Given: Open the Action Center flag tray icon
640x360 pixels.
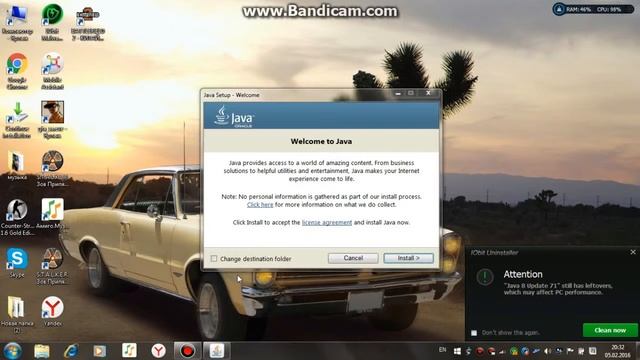Looking at the screenshot, I should tap(570, 351).
